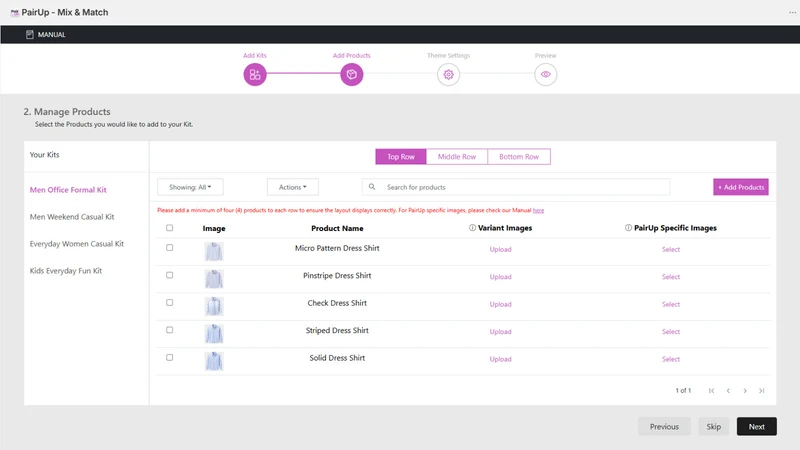Focus the Search for products field
800x450 pixels.
click(516, 187)
